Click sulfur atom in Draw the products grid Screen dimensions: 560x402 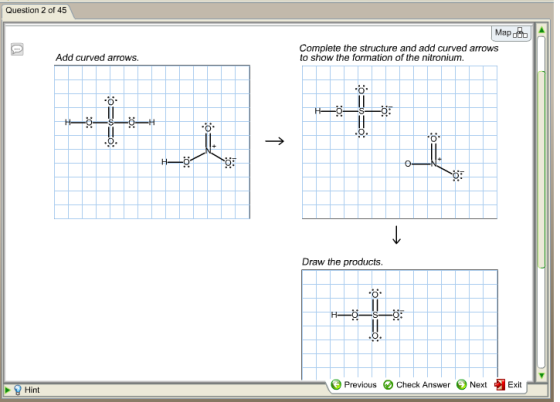pos(375,315)
